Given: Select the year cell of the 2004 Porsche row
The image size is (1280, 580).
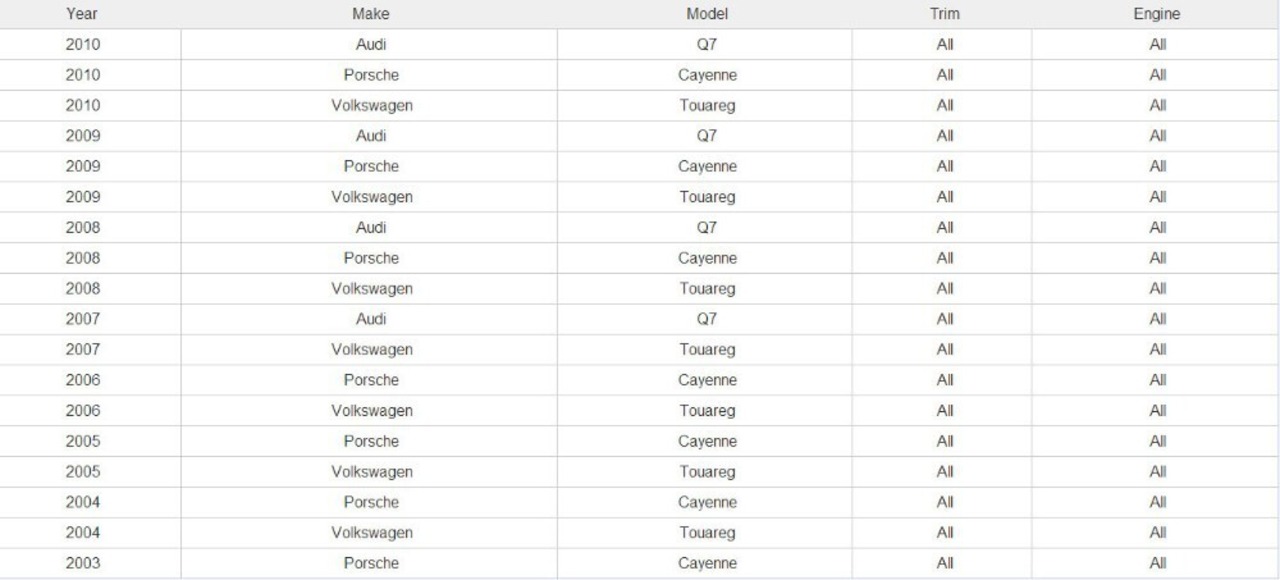Looking at the screenshot, I should pyautogui.click(x=83, y=502).
